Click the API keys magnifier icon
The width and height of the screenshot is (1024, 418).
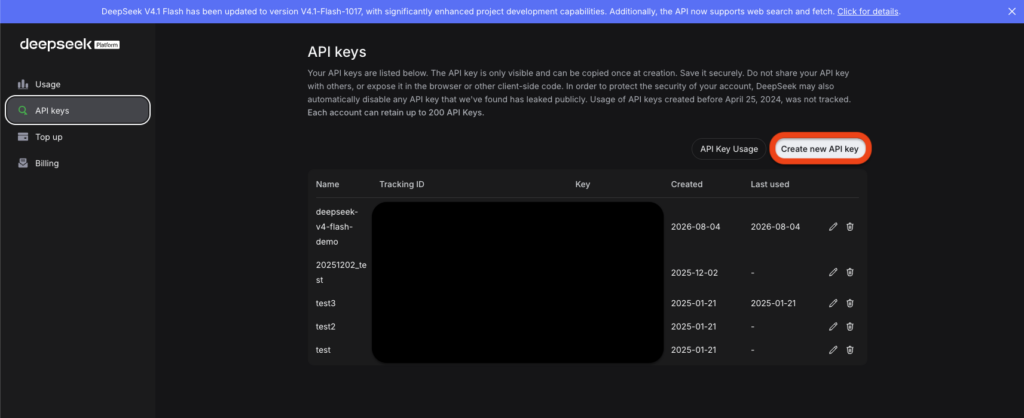[23, 110]
